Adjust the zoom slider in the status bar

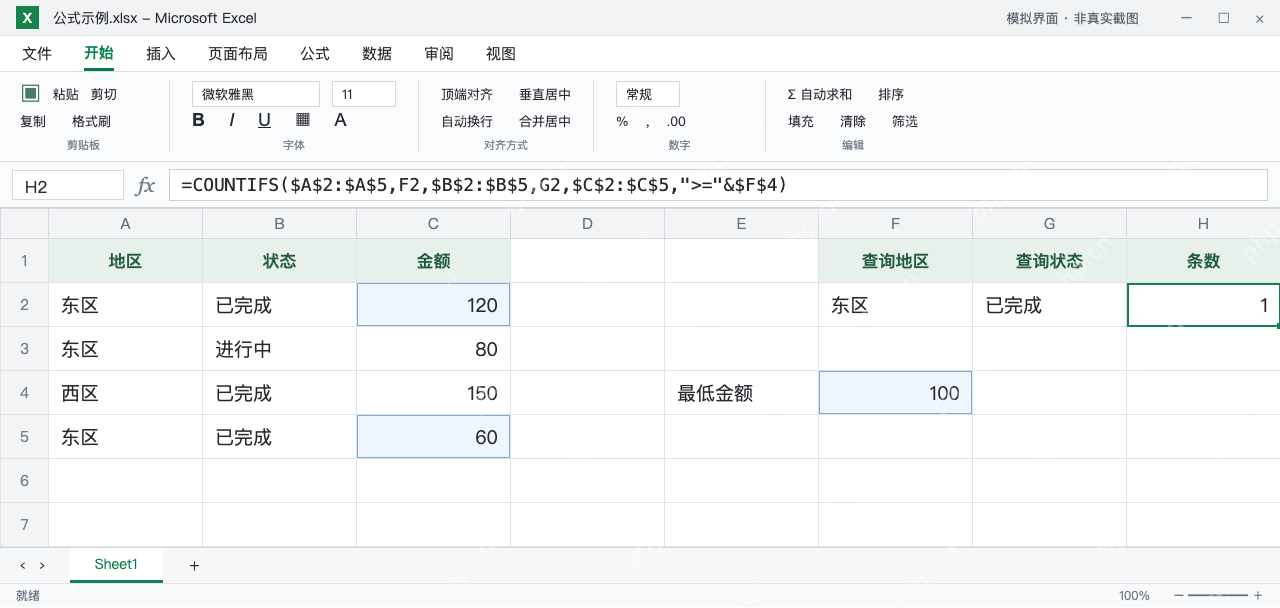click(x=1218, y=596)
